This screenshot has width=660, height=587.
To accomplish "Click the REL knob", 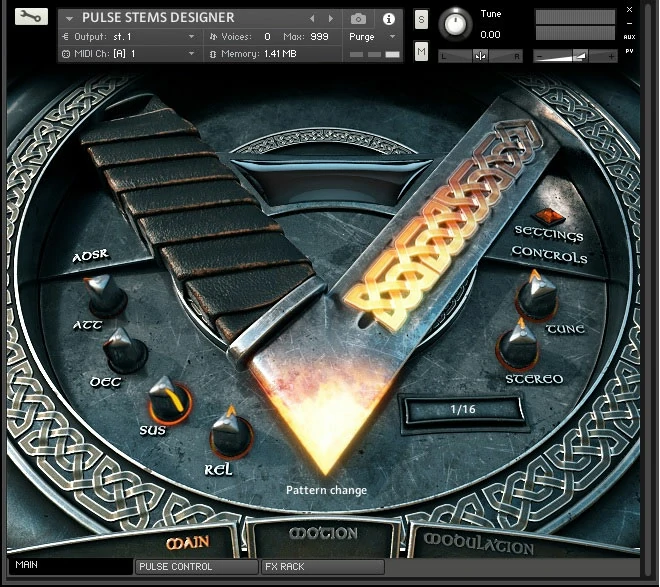I will click(x=231, y=433).
